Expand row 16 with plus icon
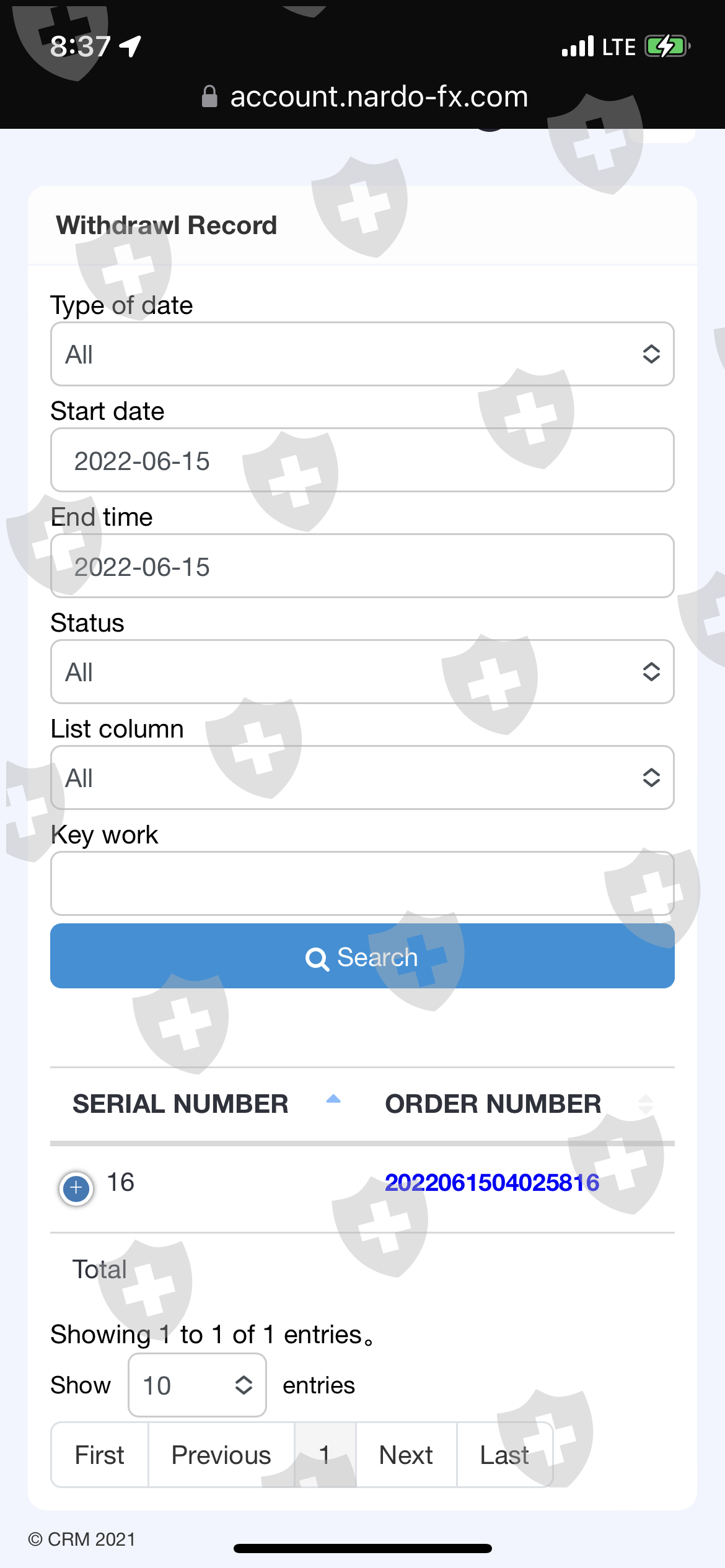The image size is (725, 1568). tap(76, 1188)
